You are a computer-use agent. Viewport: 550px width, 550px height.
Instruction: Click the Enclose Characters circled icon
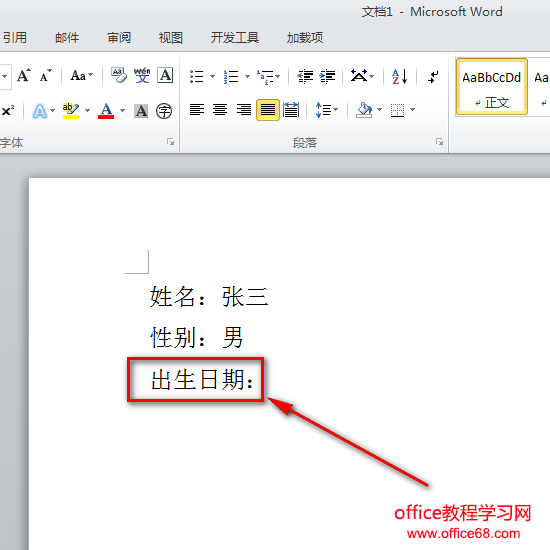tap(164, 111)
